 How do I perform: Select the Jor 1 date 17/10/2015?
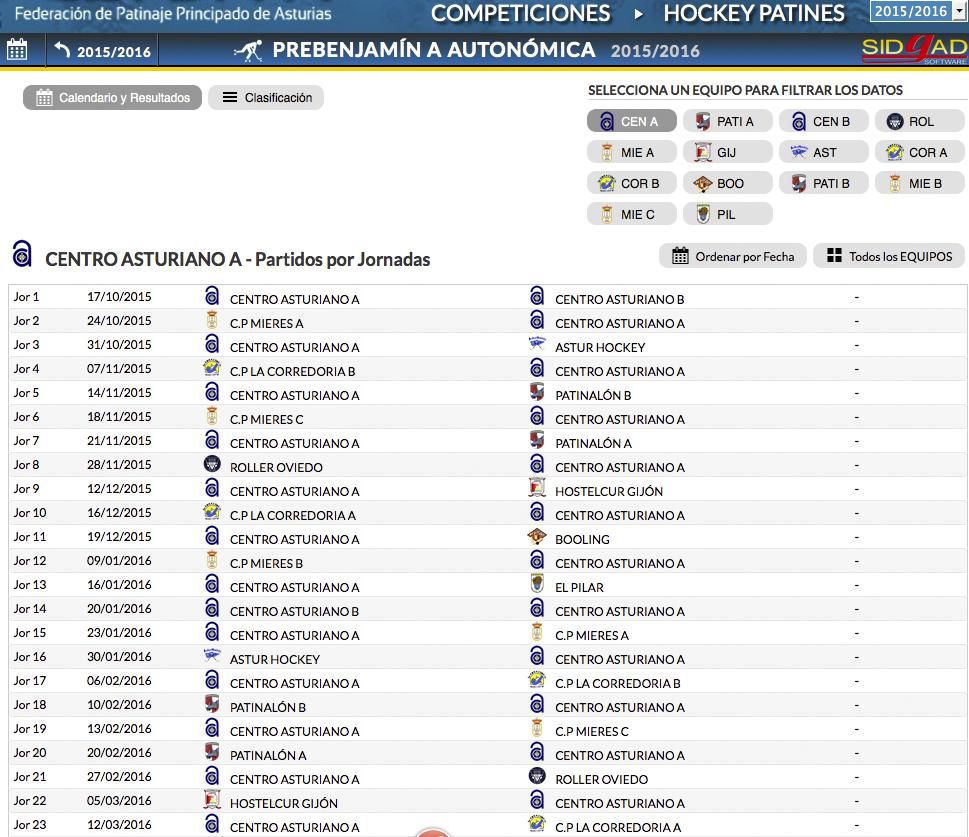point(119,297)
